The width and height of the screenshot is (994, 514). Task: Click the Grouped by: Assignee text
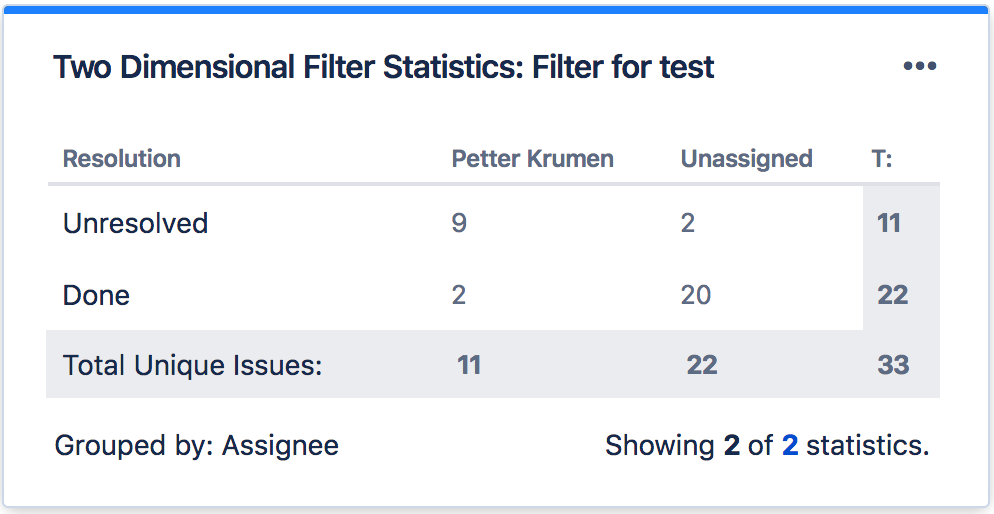point(196,445)
